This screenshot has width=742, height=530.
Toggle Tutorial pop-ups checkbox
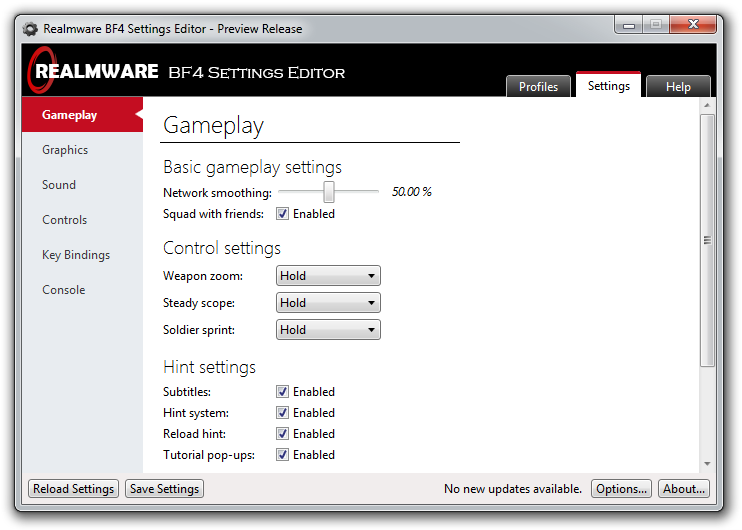[283, 455]
